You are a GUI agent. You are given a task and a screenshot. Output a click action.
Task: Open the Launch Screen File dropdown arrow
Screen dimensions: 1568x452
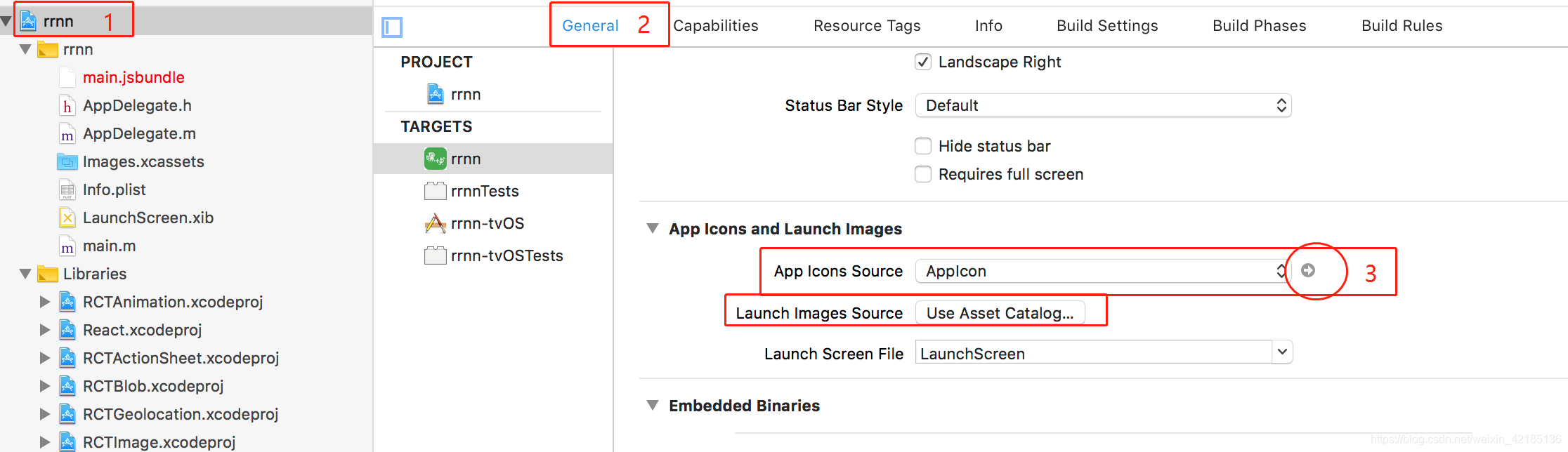pyautogui.click(x=1282, y=352)
